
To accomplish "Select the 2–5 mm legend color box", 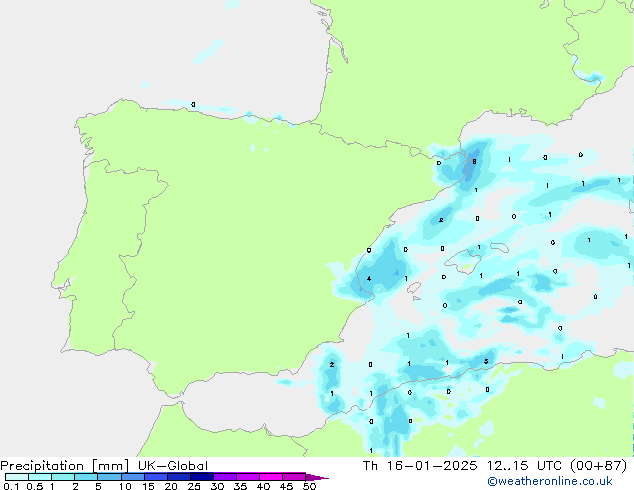I will [x=86, y=477].
